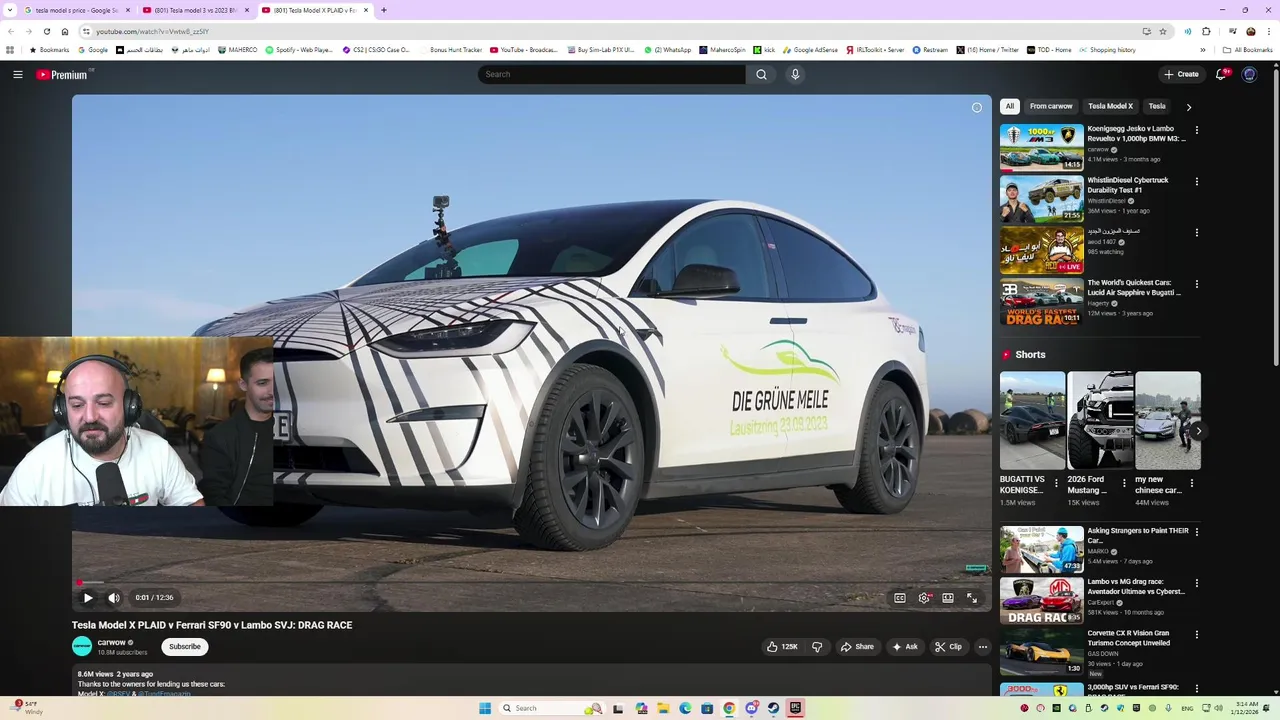
Task: Toggle closed captions on the player
Action: 900,598
